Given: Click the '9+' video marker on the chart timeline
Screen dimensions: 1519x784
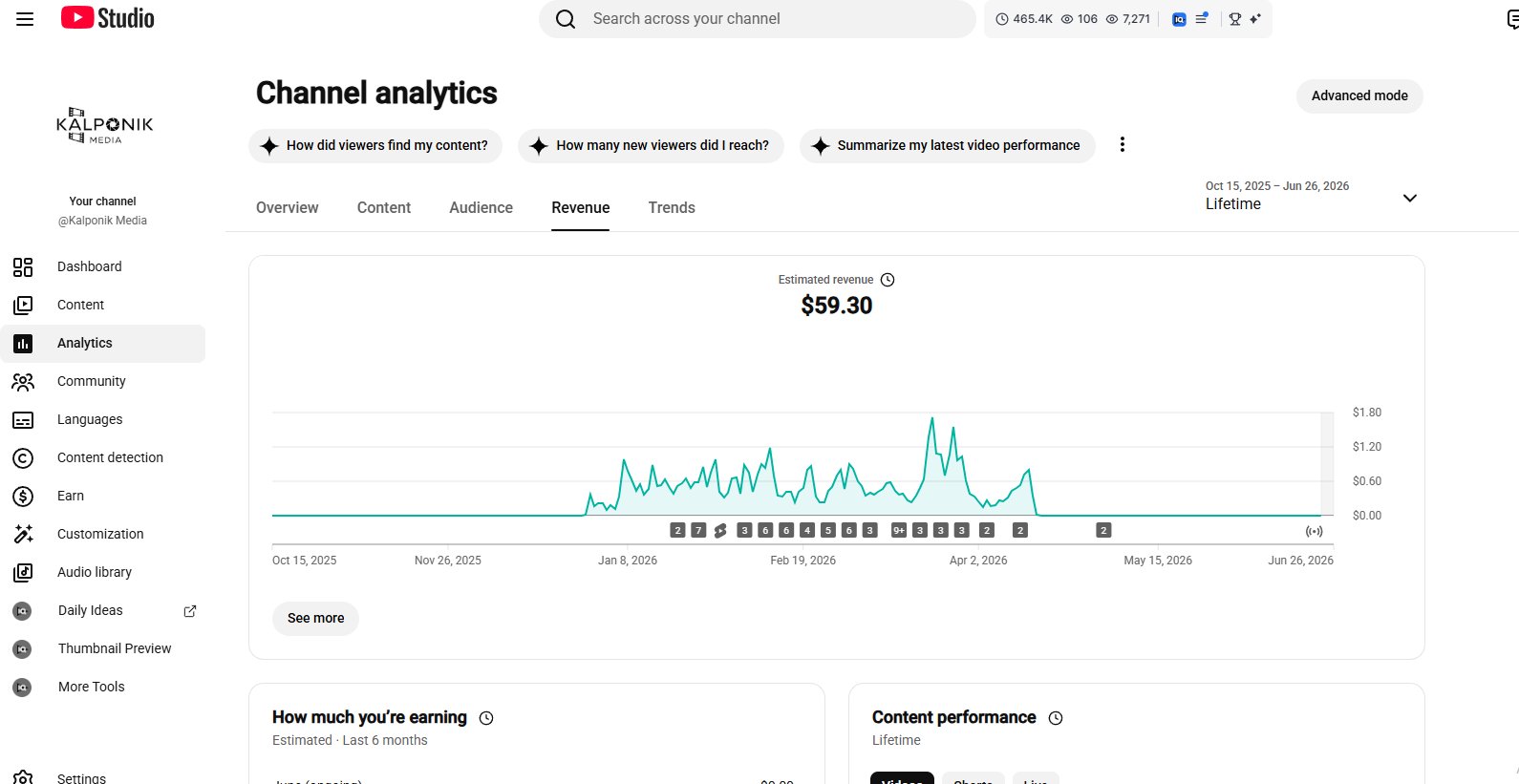Looking at the screenshot, I should [899, 530].
